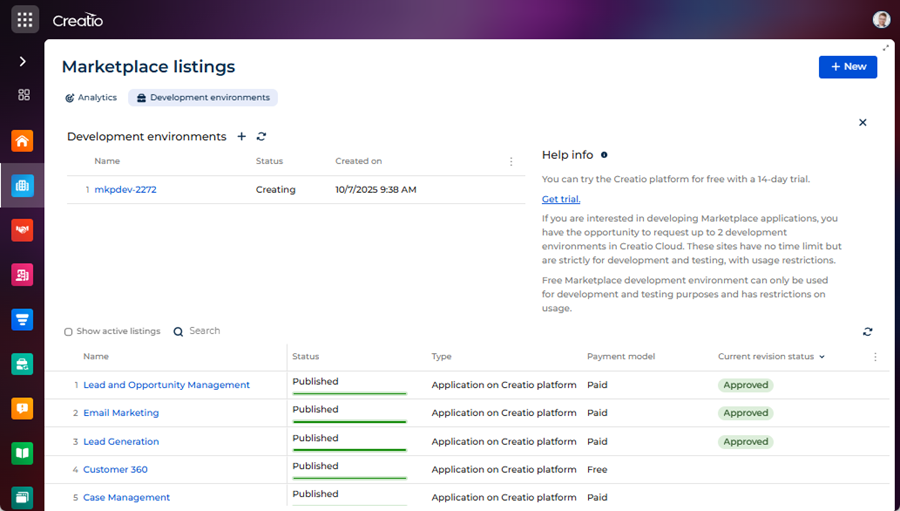Click the orange Home sidebar icon
Image resolution: width=900 pixels, height=511 pixels.
click(x=22, y=141)
